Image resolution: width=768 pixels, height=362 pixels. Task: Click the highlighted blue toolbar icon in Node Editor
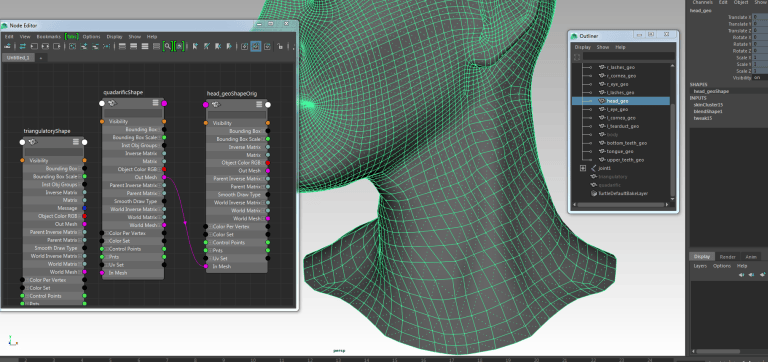pos(255,47)
